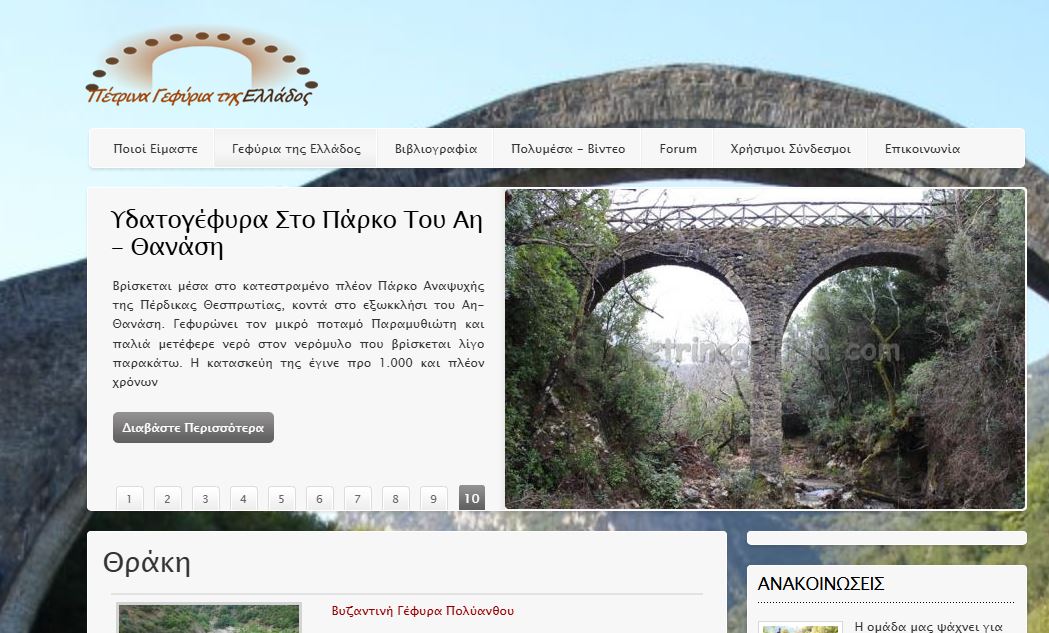Open Χρήσιμοι Σύνδεσμοι in the navigation
Viewport: 1049px width, 633px height.
click(x=790, y=149)
